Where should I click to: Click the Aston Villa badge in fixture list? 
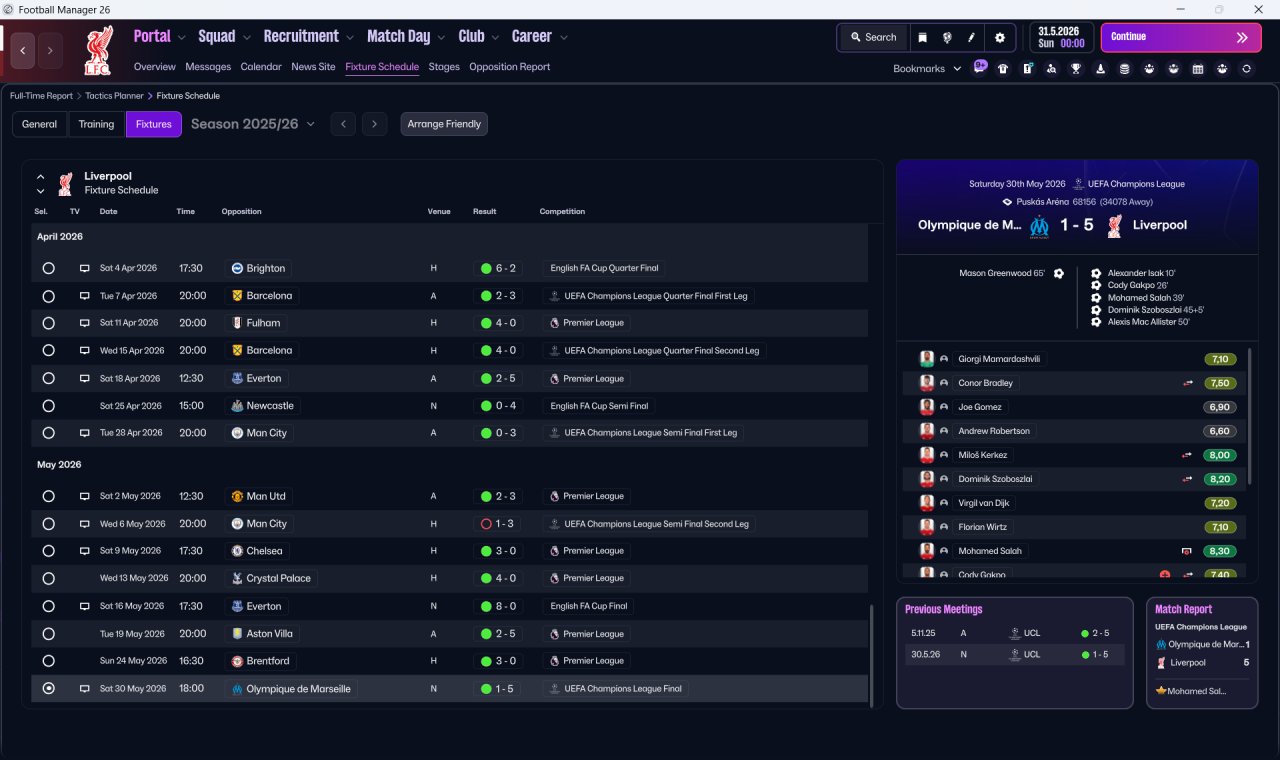[x=237, y=634]
